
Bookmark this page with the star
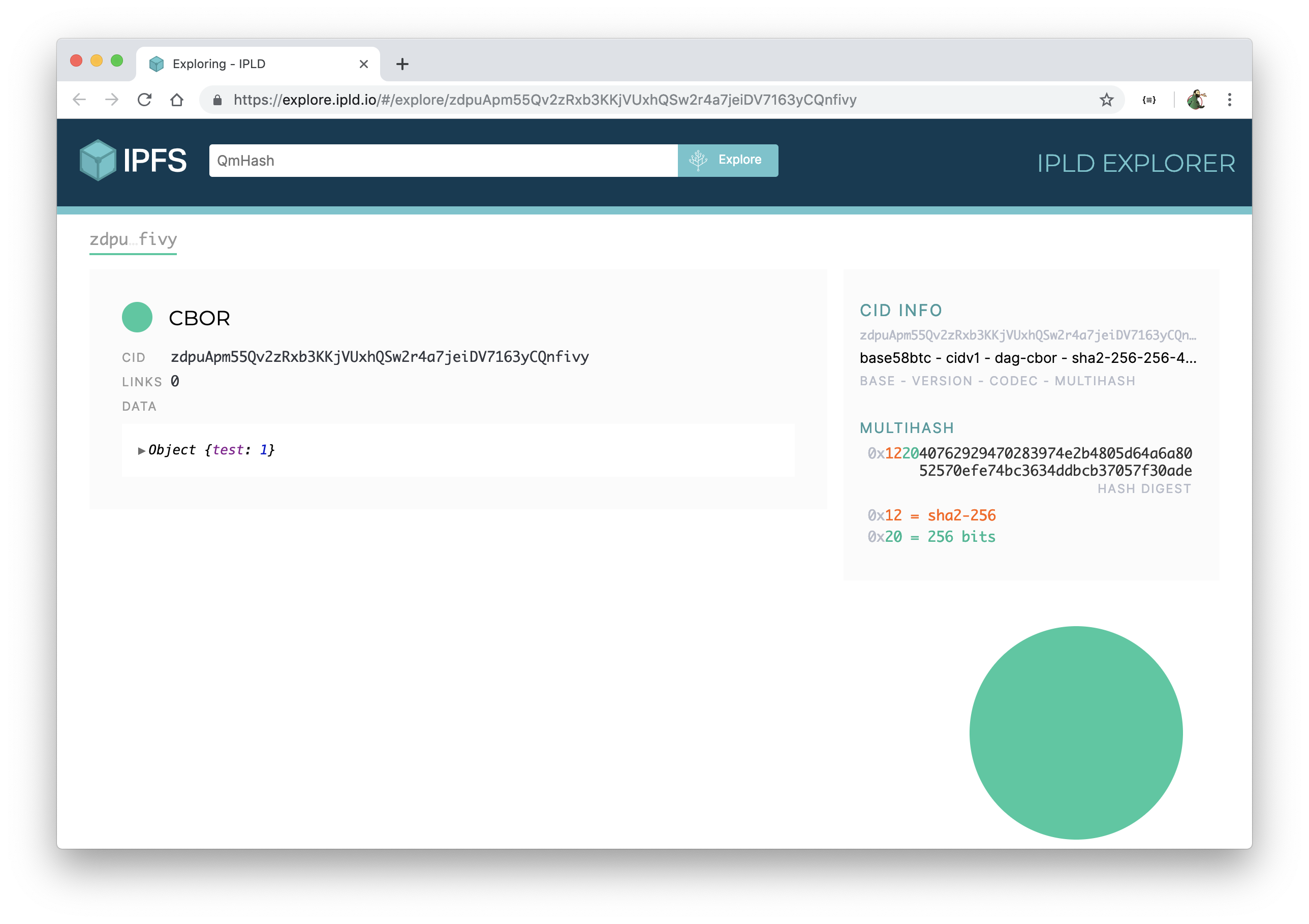coord(1106,100)
